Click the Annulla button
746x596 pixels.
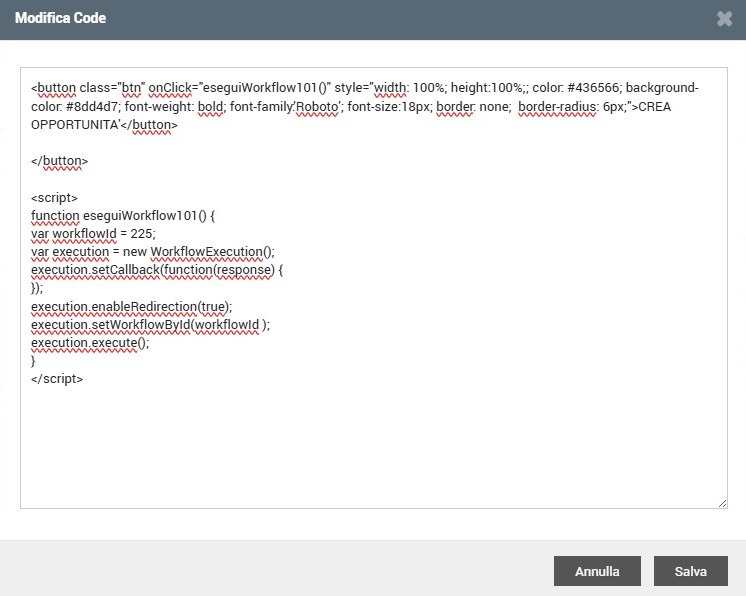(597, 571)
